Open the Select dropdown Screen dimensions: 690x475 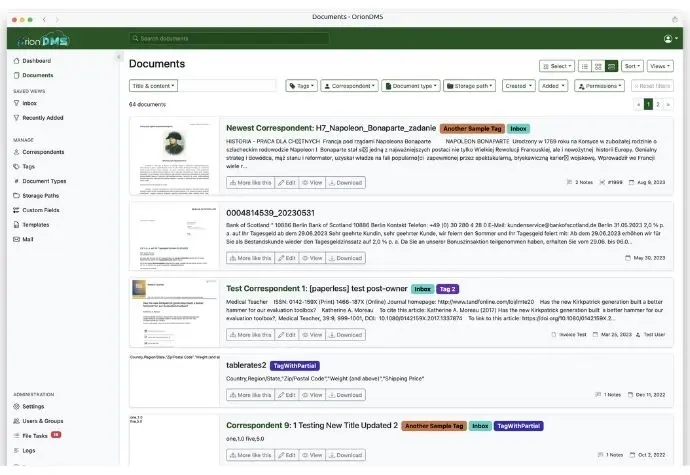coord(557,66)
